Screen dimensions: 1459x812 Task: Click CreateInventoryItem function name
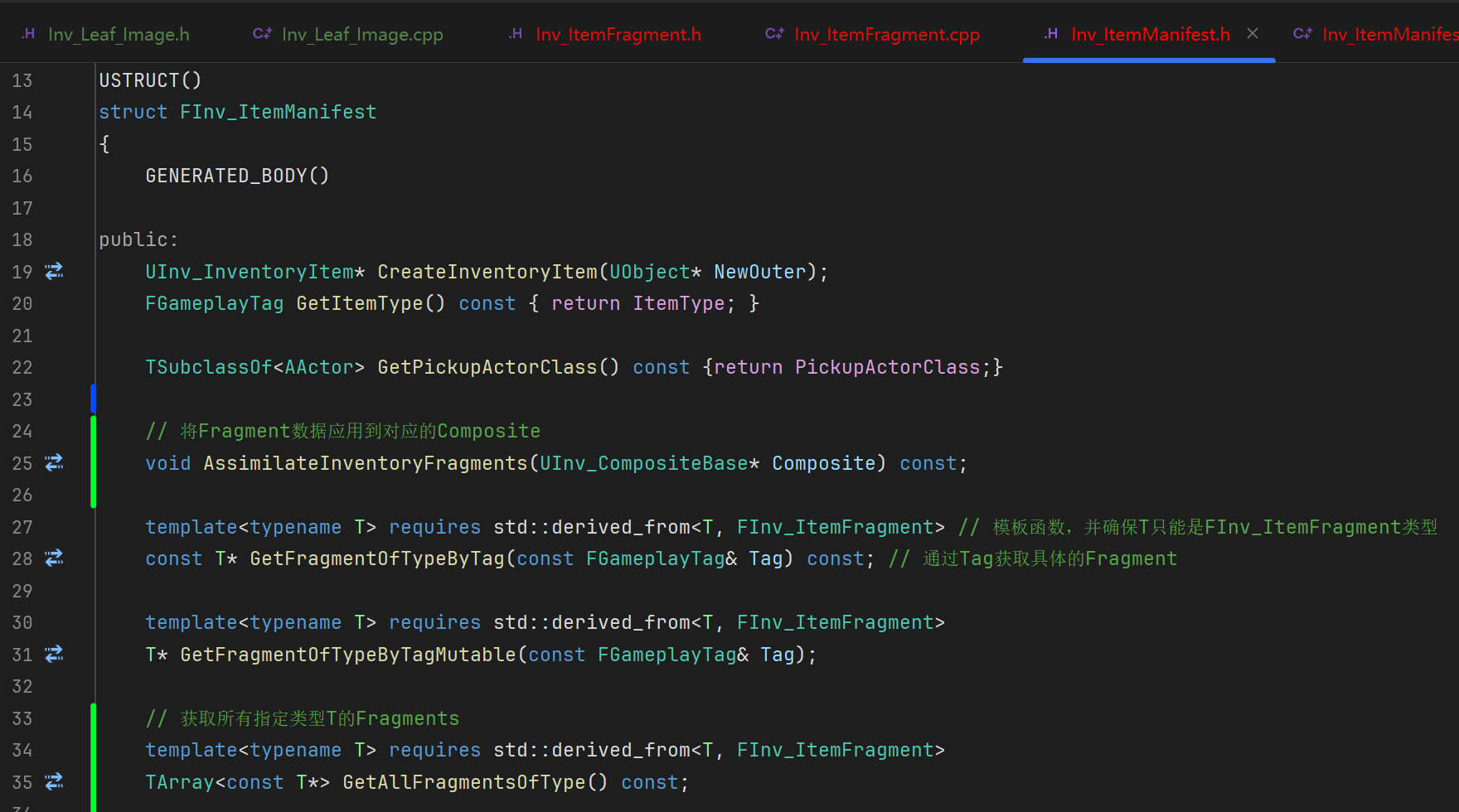coord(487,272)
